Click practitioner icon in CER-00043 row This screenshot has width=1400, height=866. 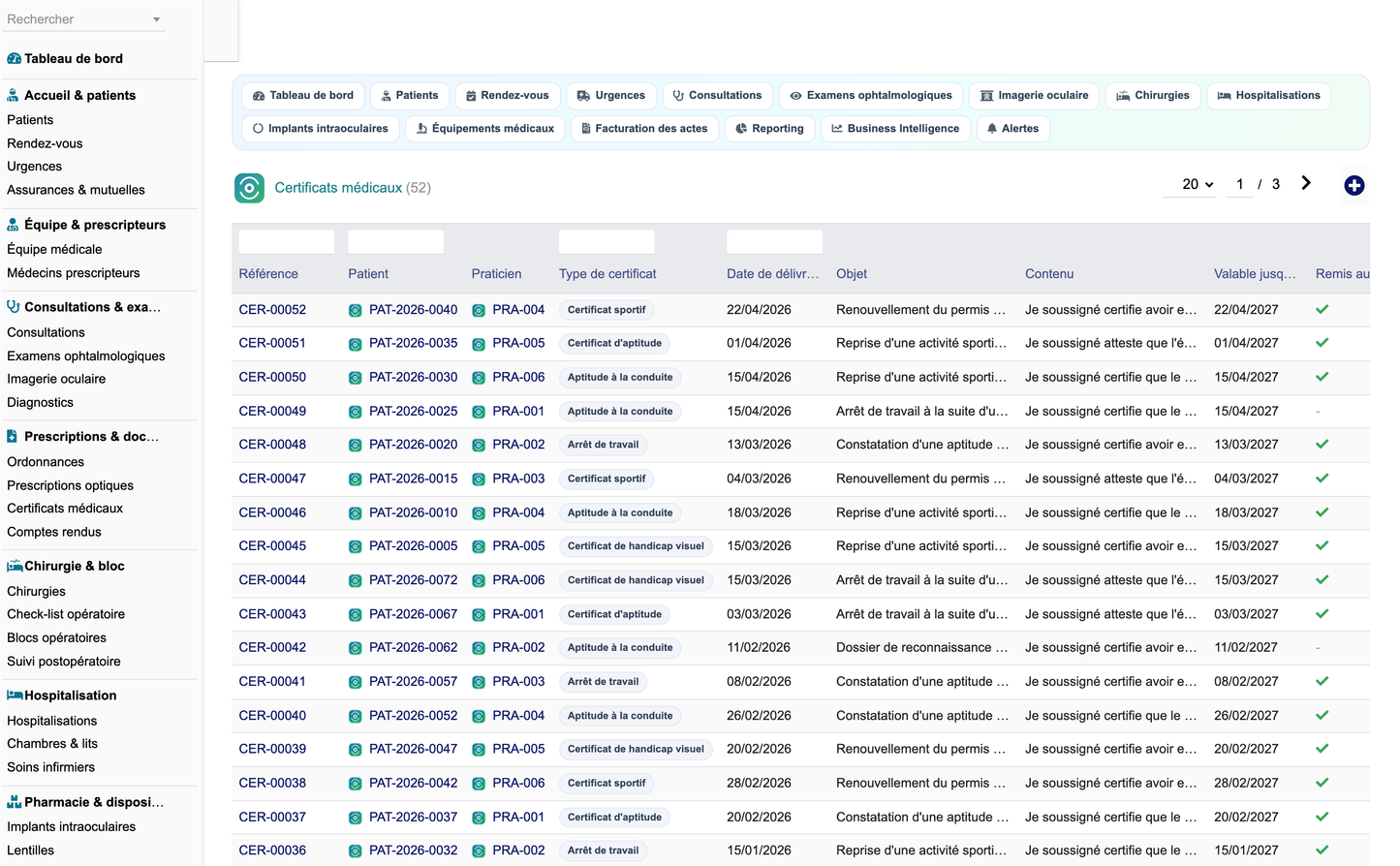(x=479, y=615)
